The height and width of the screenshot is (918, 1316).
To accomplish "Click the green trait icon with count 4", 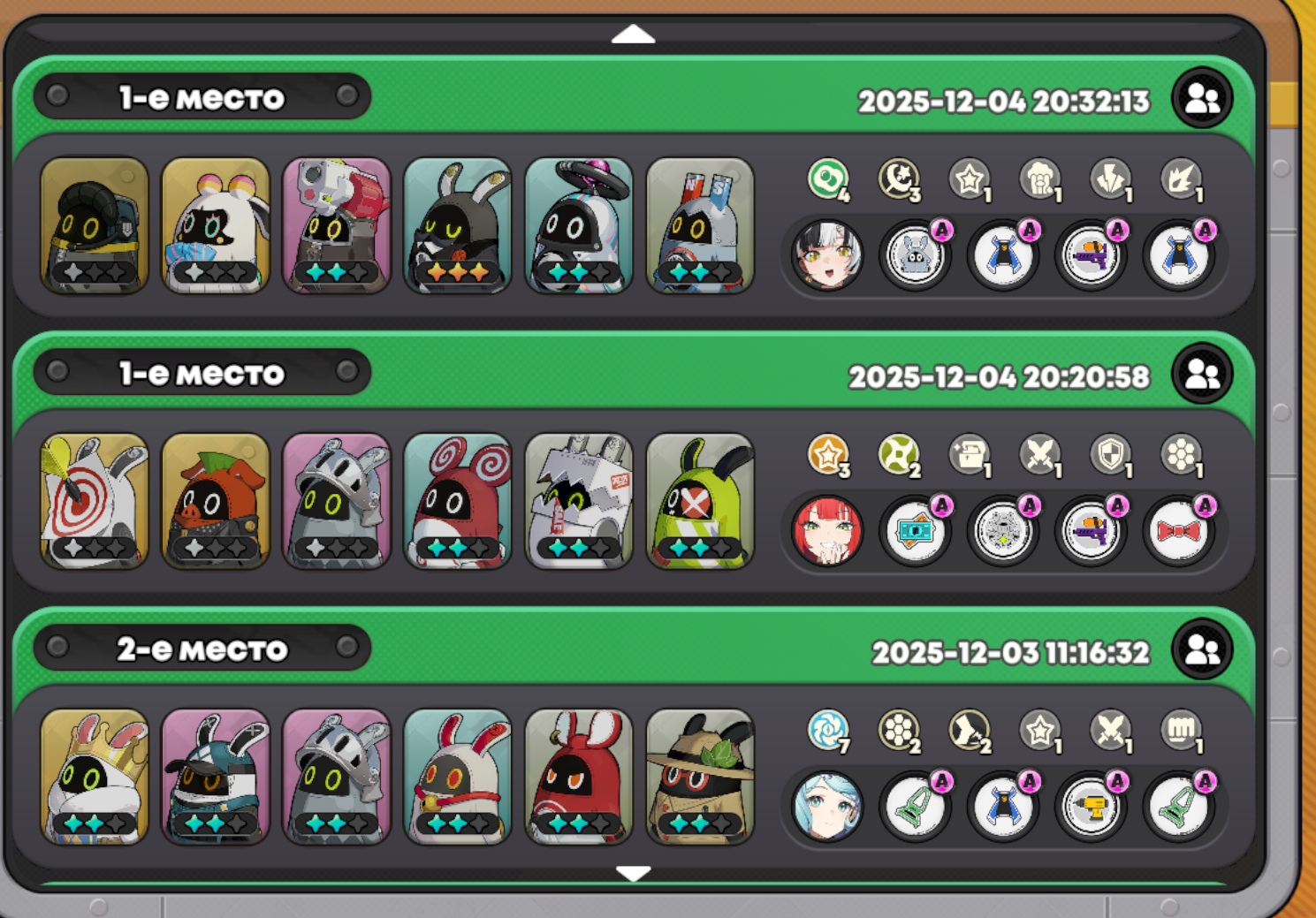I will tap(829, 180).
